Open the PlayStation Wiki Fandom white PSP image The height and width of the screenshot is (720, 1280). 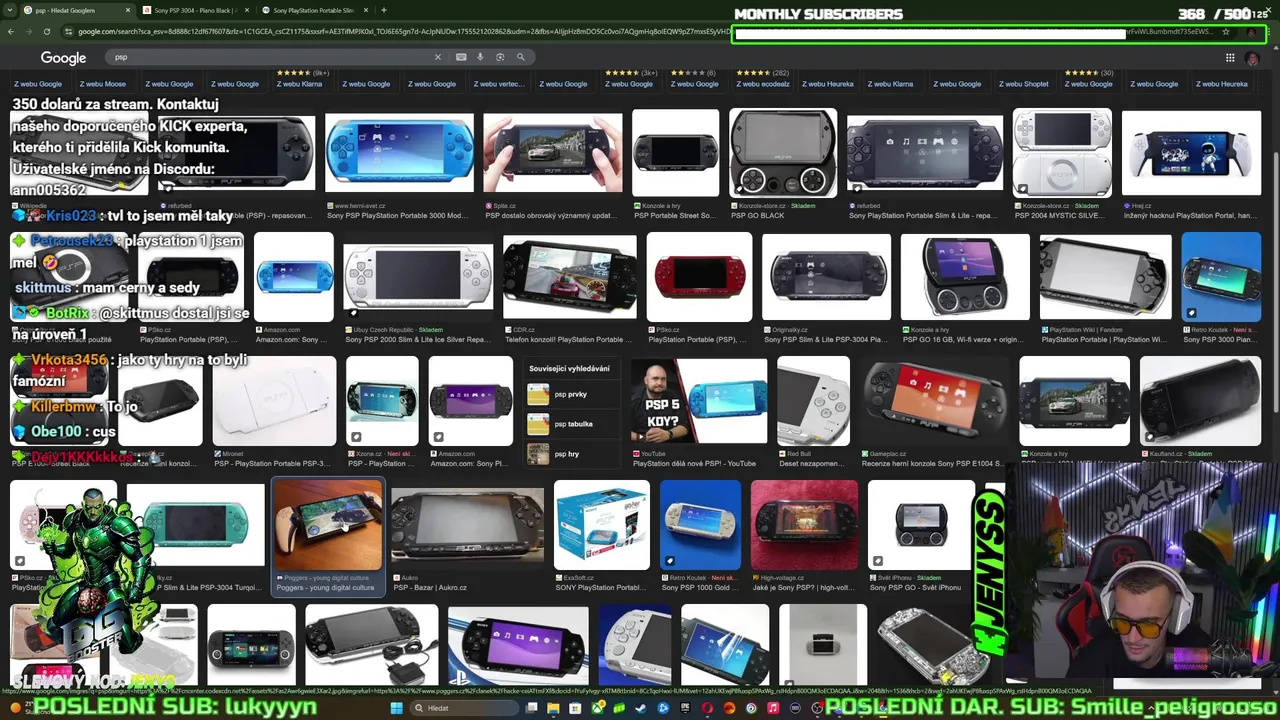[x=1105, y=277]
